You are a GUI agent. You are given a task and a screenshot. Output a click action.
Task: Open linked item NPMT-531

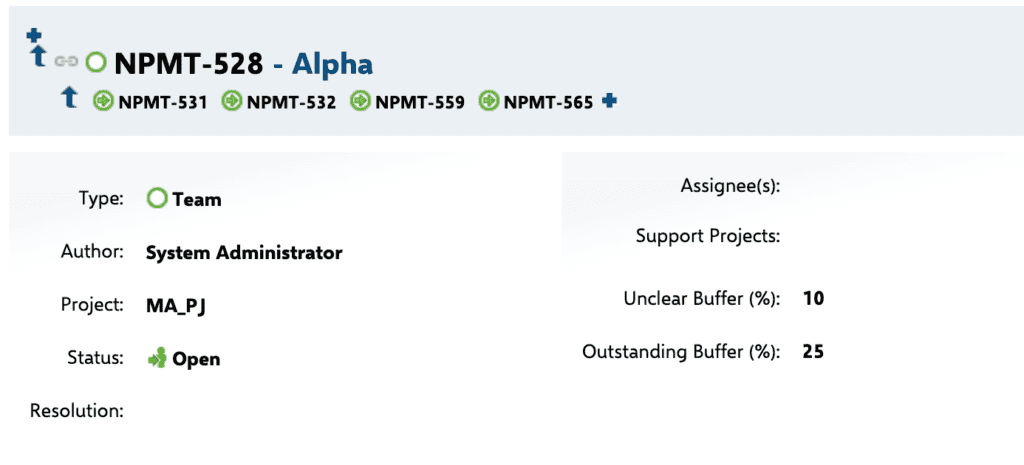coord(163,103)
